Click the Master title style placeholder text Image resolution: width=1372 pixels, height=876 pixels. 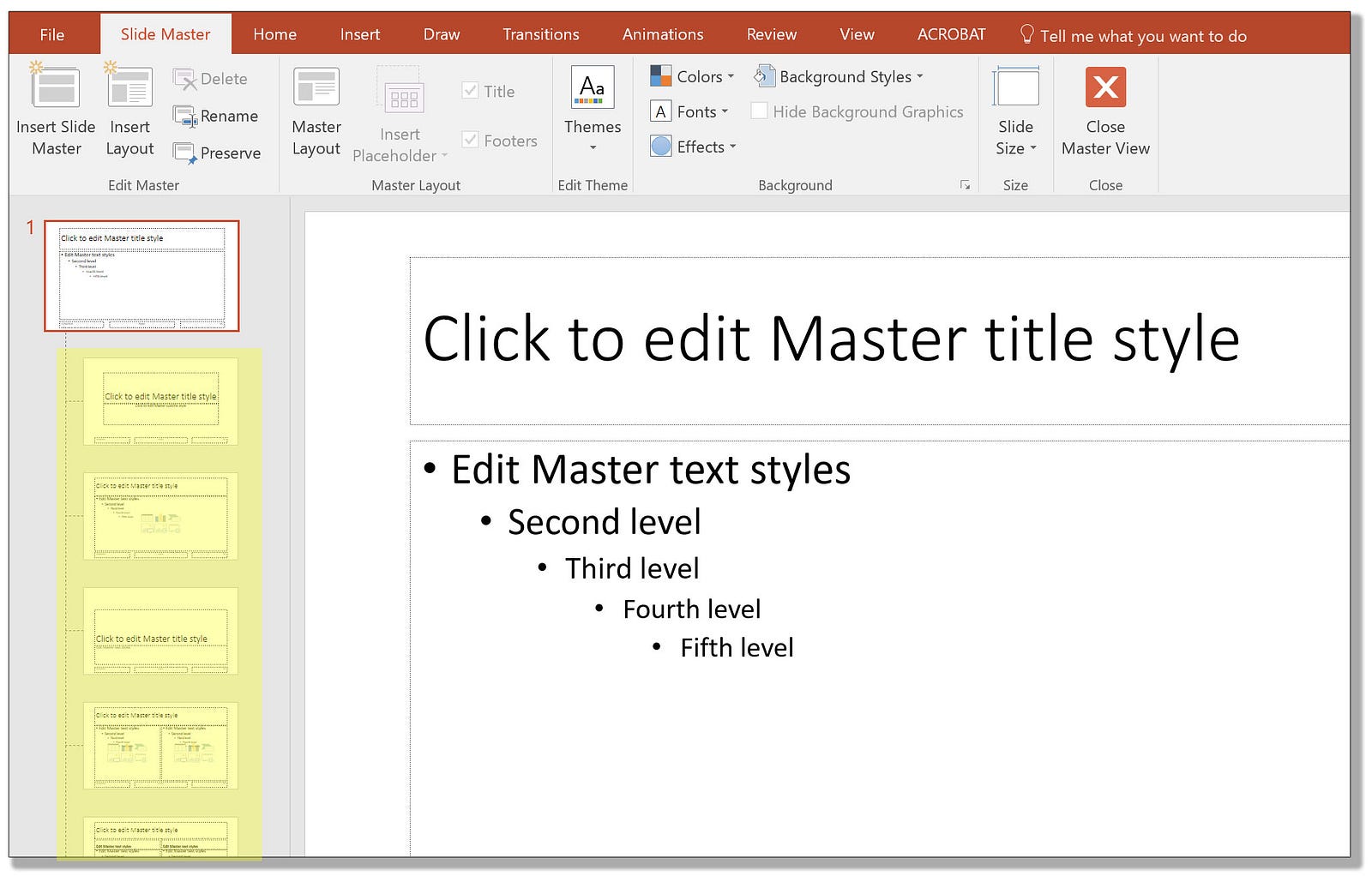coord(831,340)
